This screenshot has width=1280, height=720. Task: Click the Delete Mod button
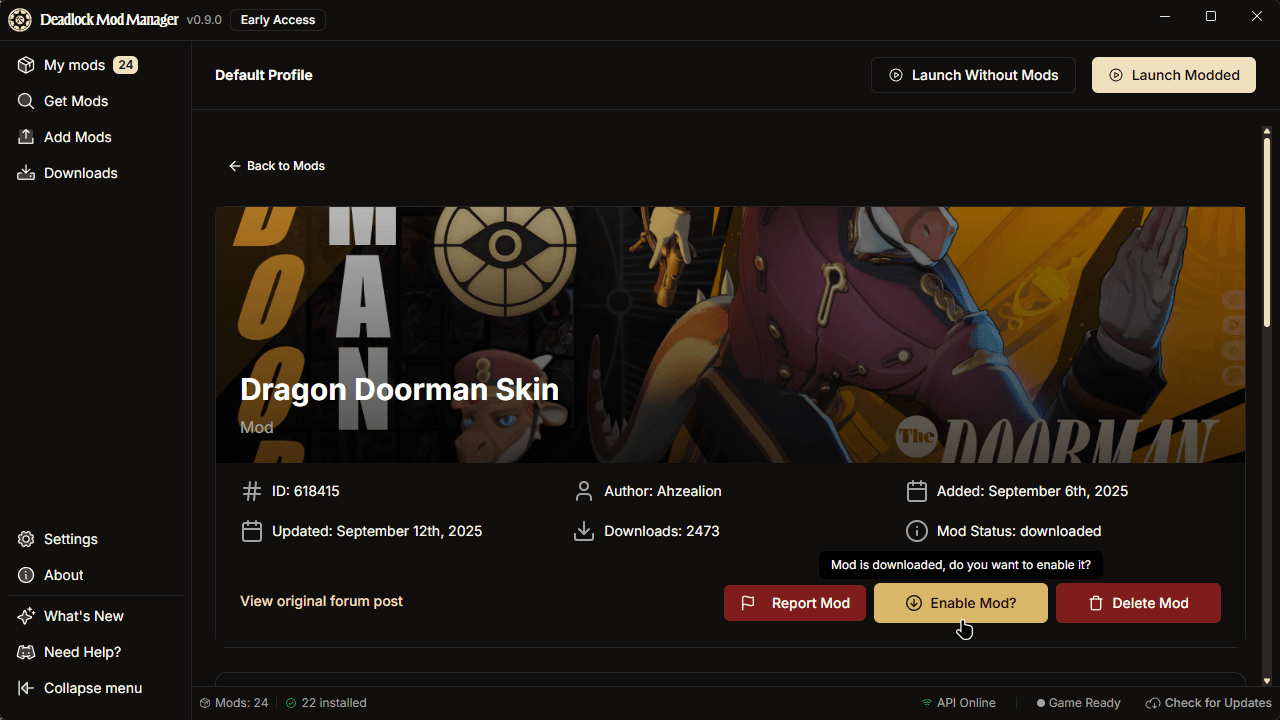[x=1138, y=603]
